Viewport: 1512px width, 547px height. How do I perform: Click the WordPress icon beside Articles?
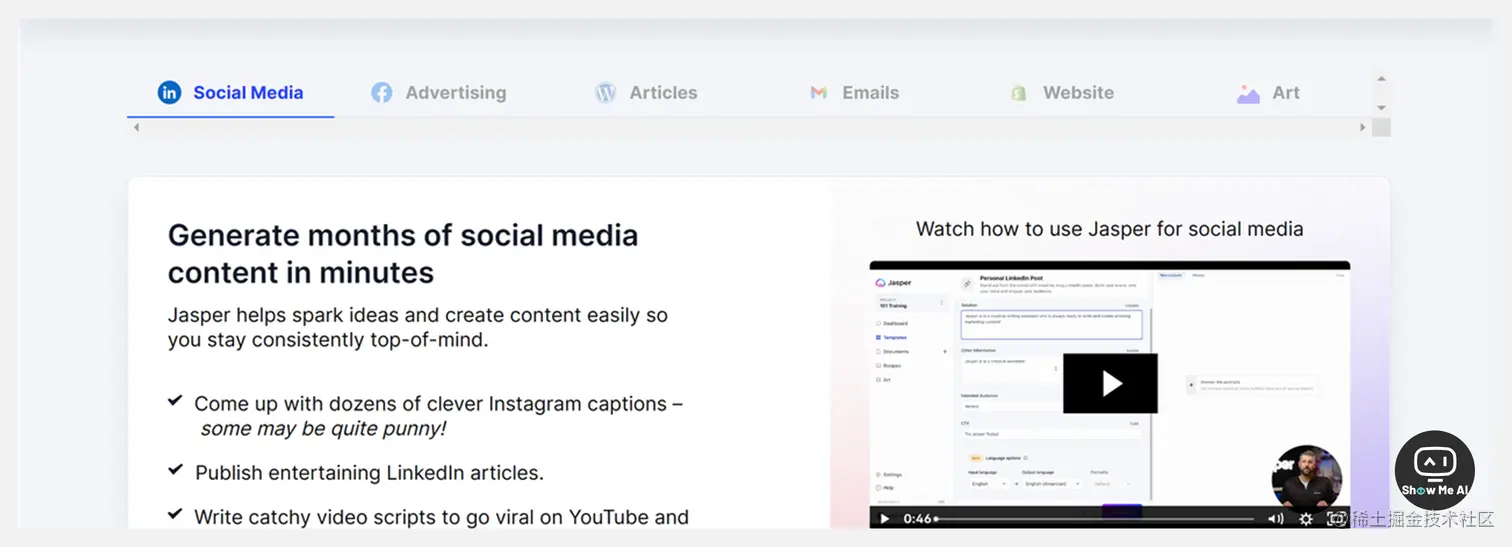pyautogui.click(x=605, y=93)
